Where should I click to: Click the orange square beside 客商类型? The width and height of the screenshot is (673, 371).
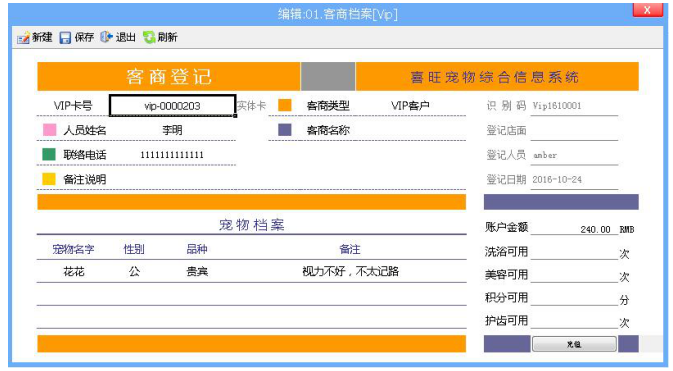point(285,105)
